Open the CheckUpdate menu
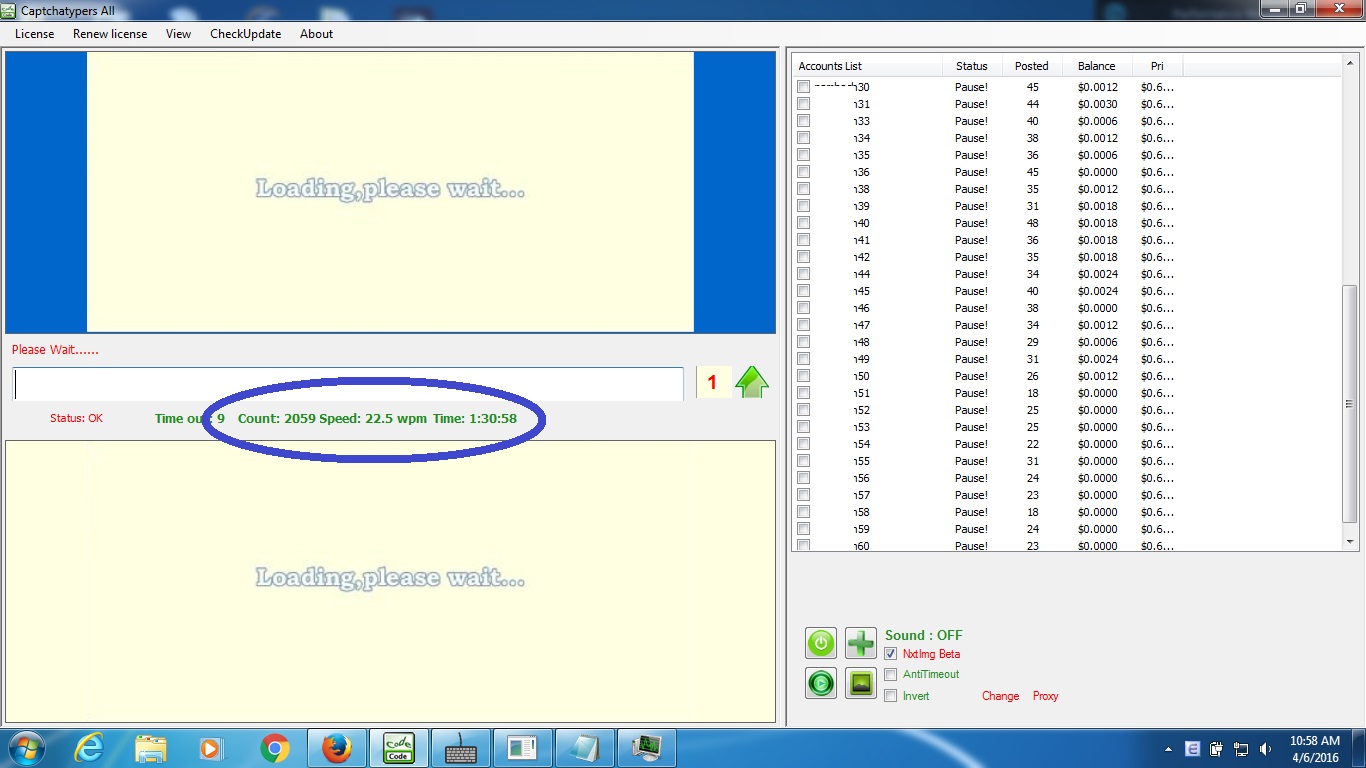The height and width of the screenshot is (768, 1366). 245,34
